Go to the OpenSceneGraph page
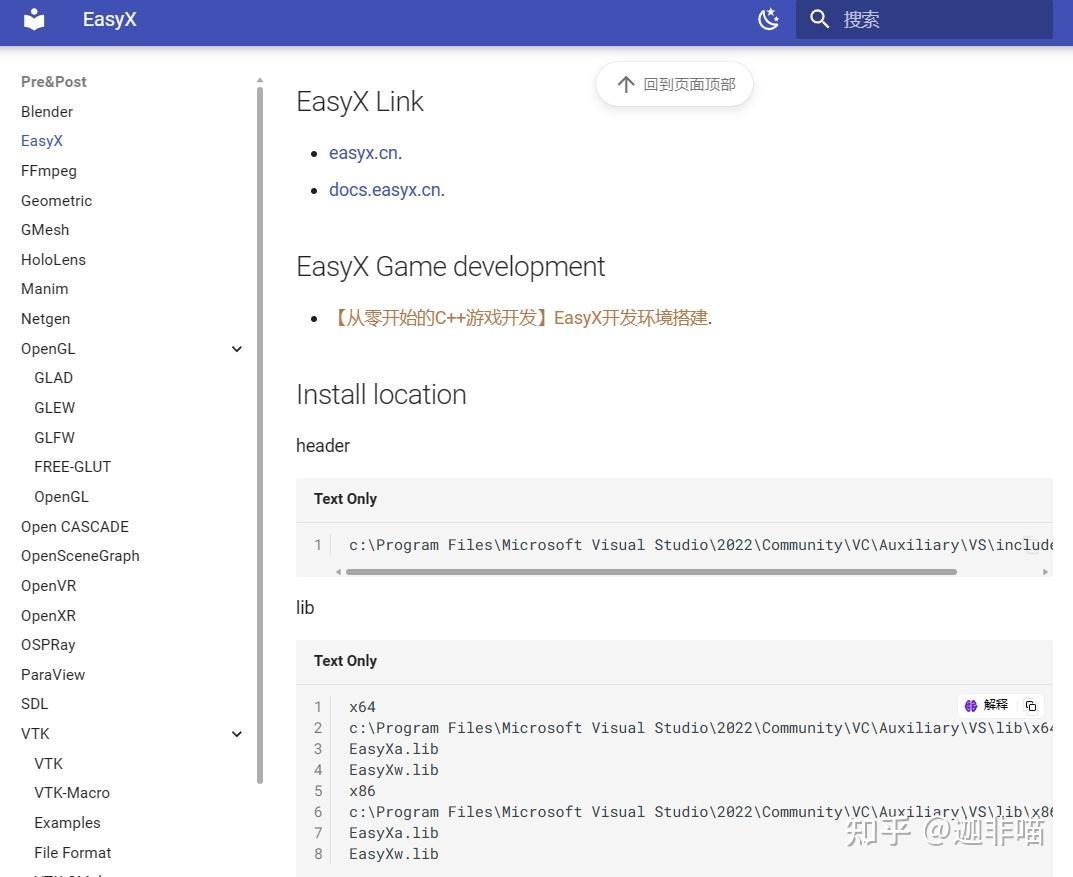The width and height of the screenshot is (1073, 877). (x=80, y=556)
